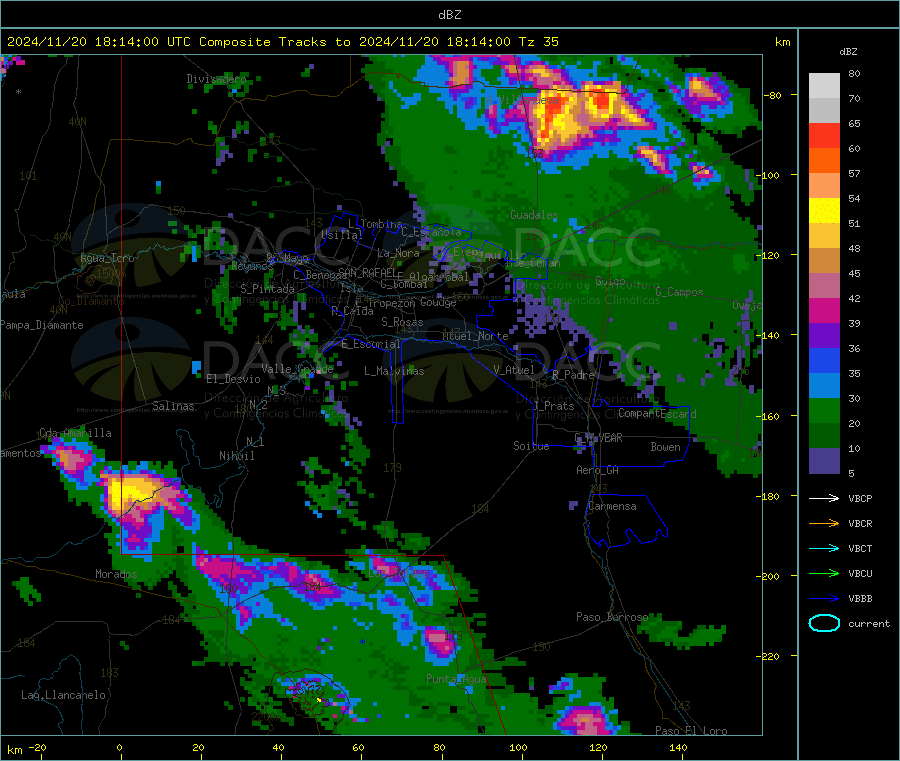Click the 'Cda_Amarilla' place label
This screenshot has width=900, height=761.
pos(75,433)
